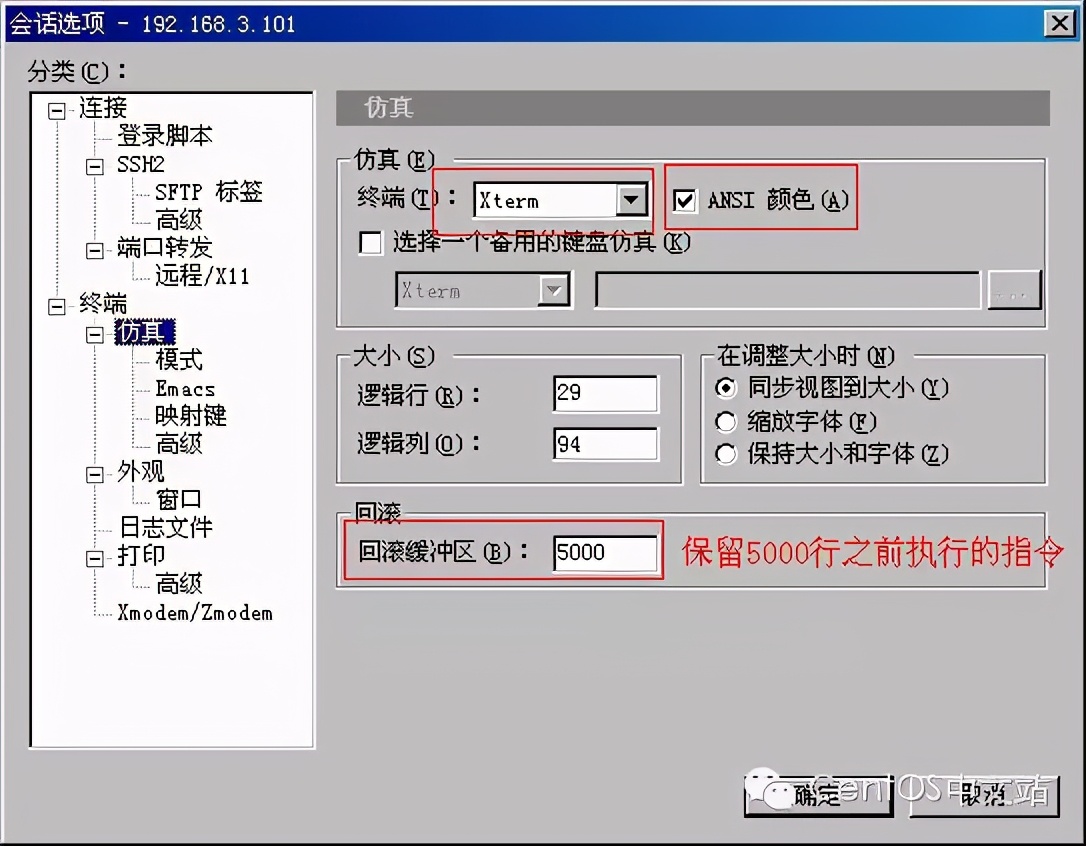Select 缩放字体 radio button
This screenshot has height=846, width=1086.
[726, 421]
